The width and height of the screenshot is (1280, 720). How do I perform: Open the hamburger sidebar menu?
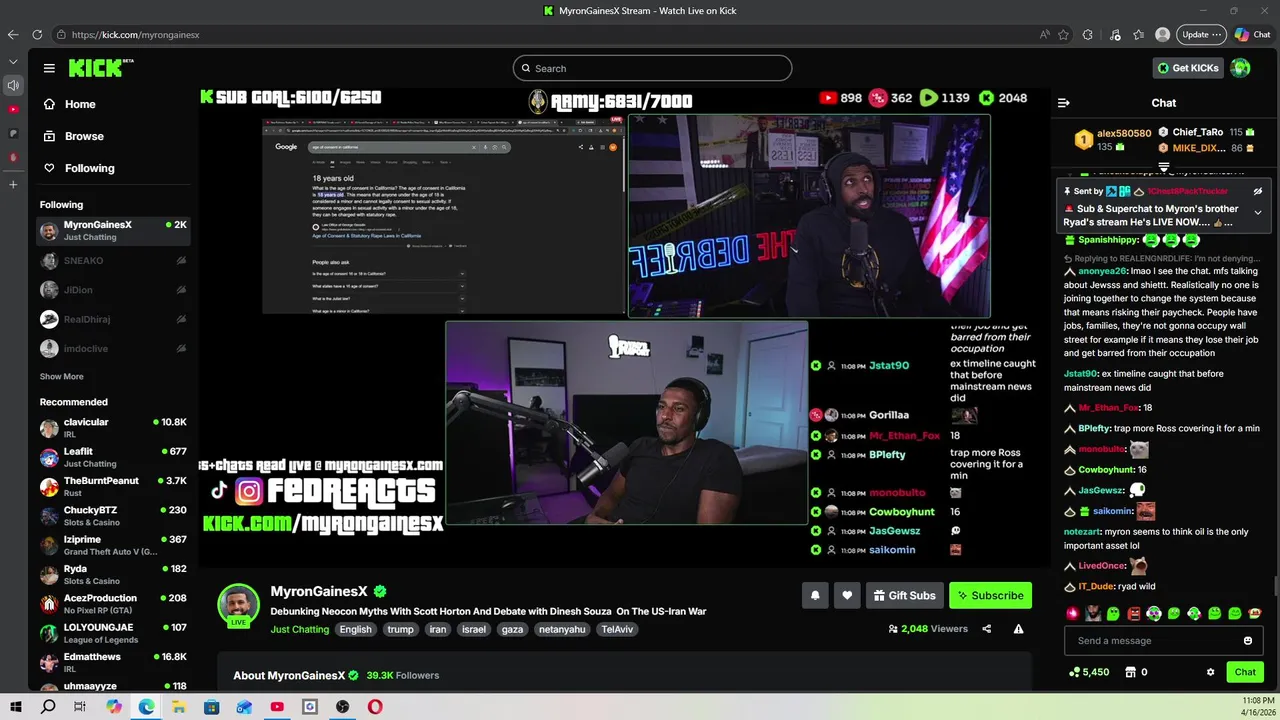coord(49,68)
